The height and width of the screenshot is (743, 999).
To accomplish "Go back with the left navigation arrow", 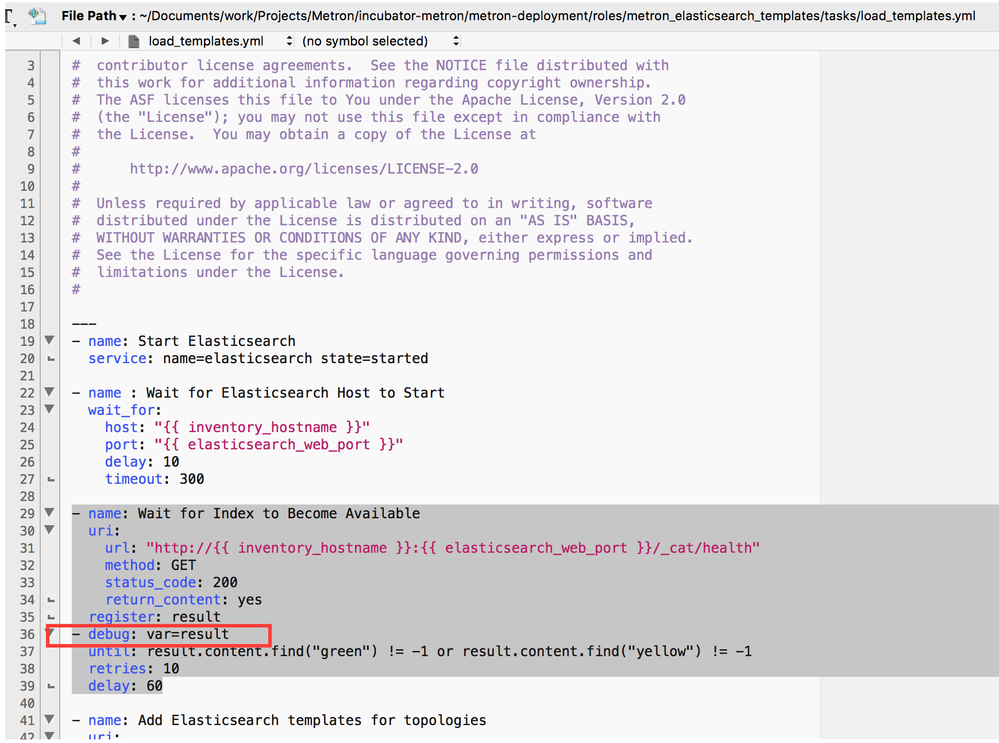I will pos(76,41).
